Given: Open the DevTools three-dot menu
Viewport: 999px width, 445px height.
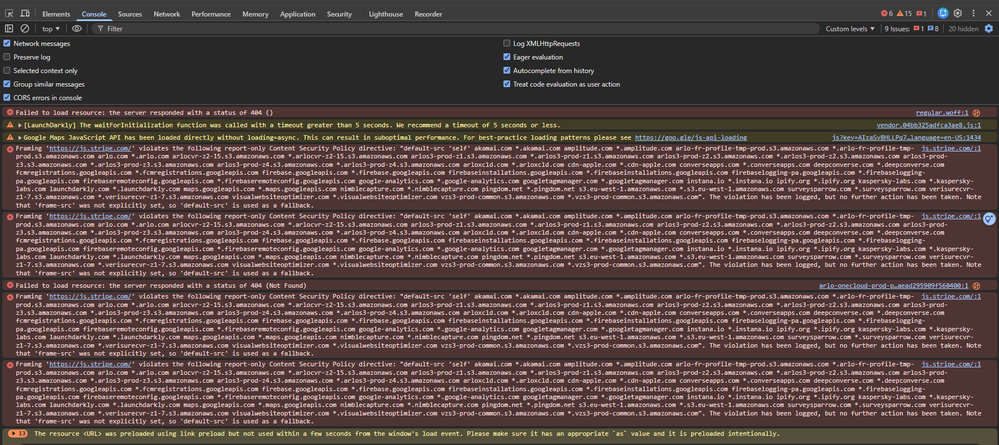Looking at the screenshot, I should [x=973, y=13].
